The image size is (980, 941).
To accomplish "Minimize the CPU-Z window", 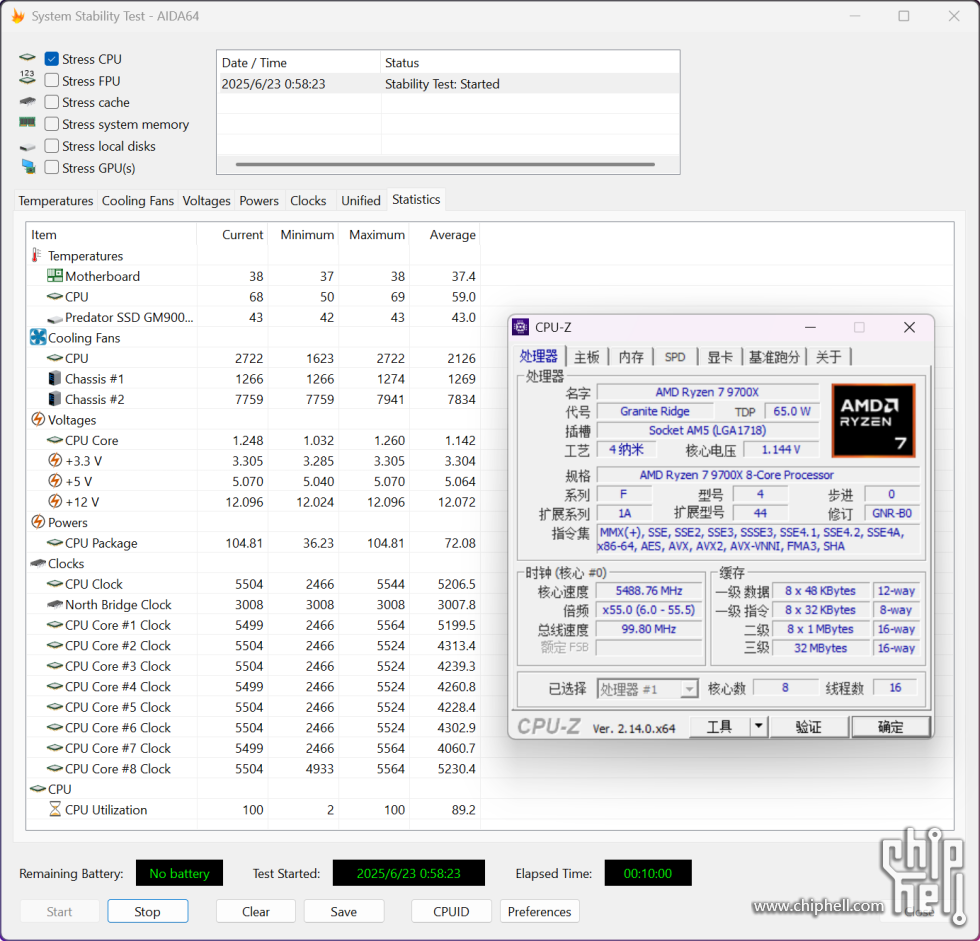I will 811,327.
